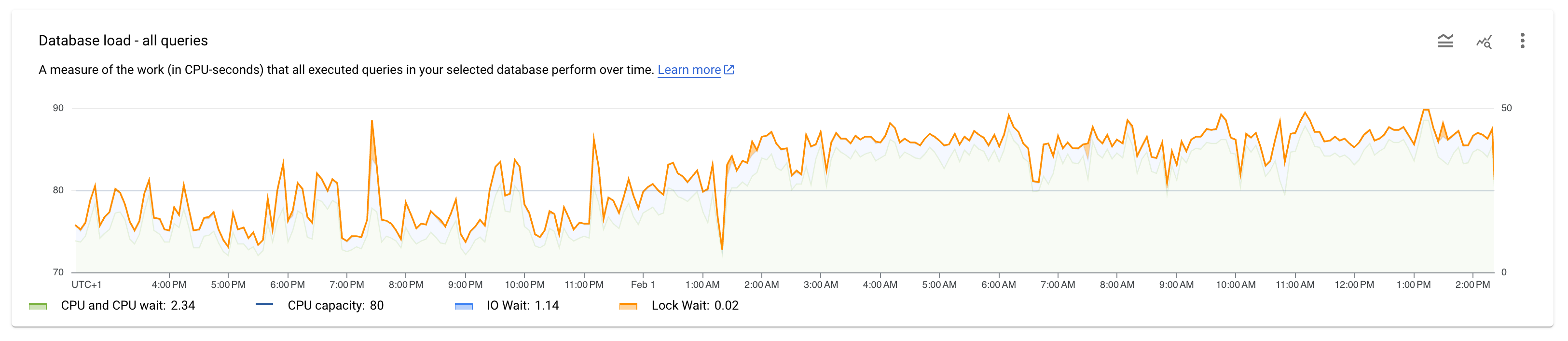Click the 90 value on the left axis
The width and height of the screenshot is (1568, 341).
point(58,108)
